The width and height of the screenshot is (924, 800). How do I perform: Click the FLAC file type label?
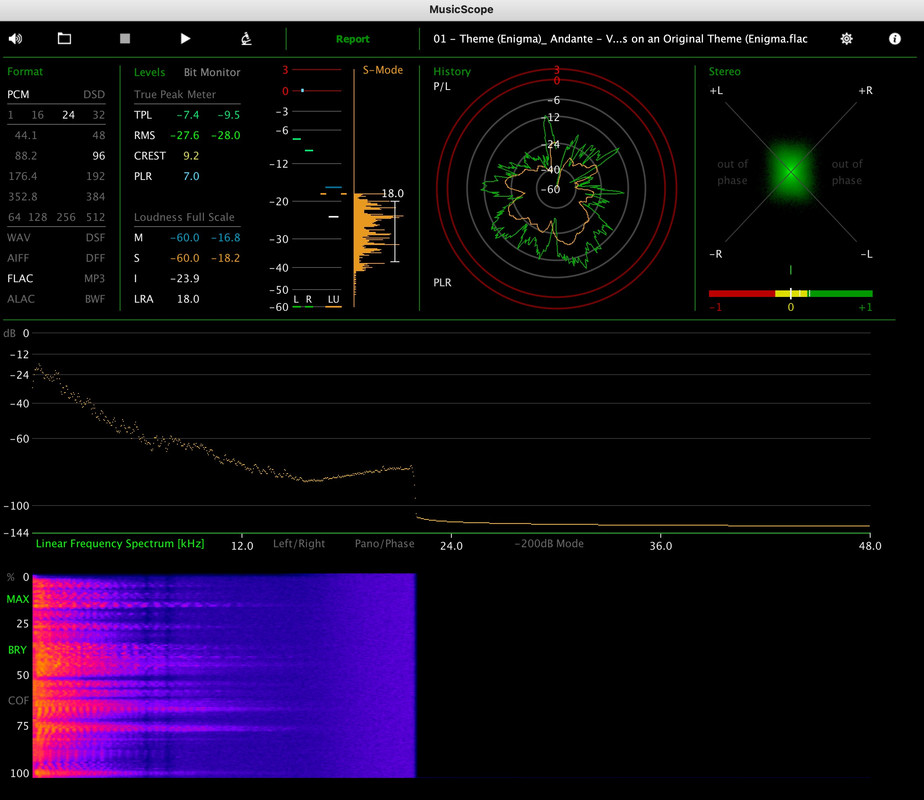tap(20, 278)
